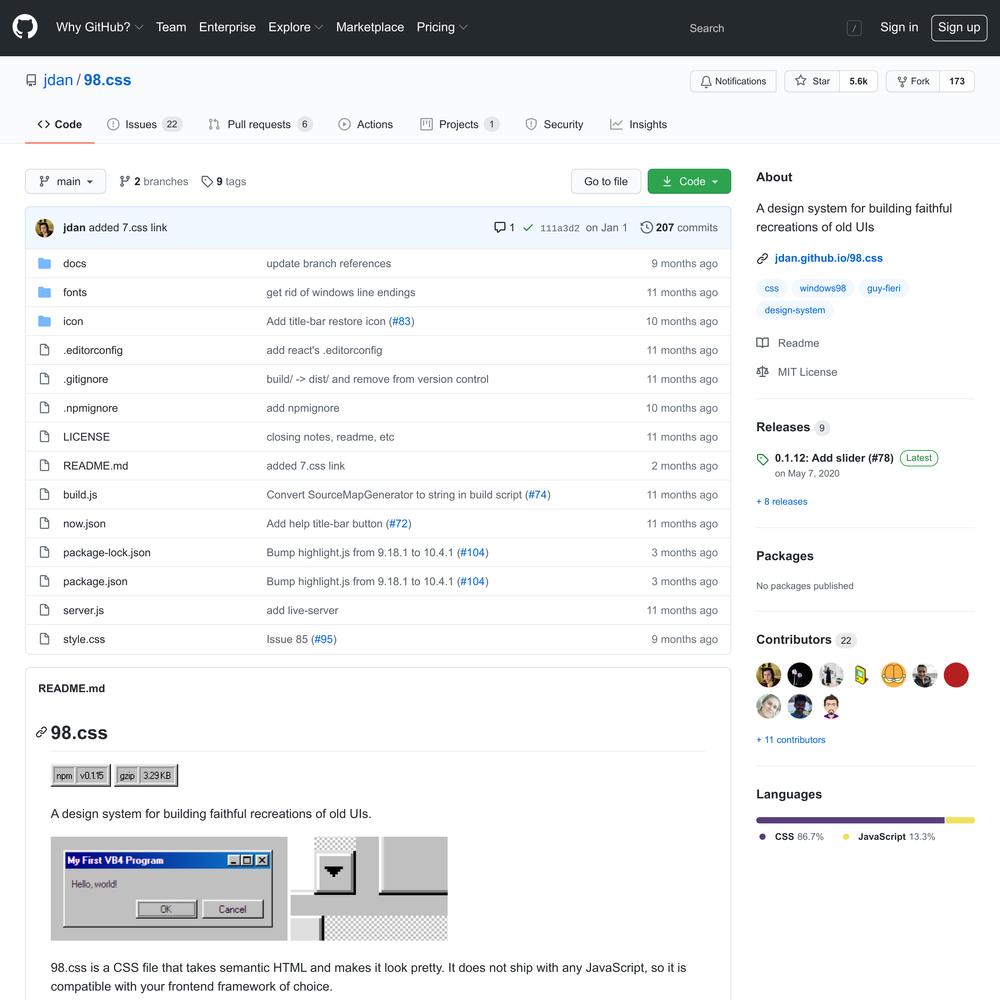The height and width of the screenshot is (1000, 1000).
Task: Open commit hash 111a3d2
Action: tap(559, 228)
